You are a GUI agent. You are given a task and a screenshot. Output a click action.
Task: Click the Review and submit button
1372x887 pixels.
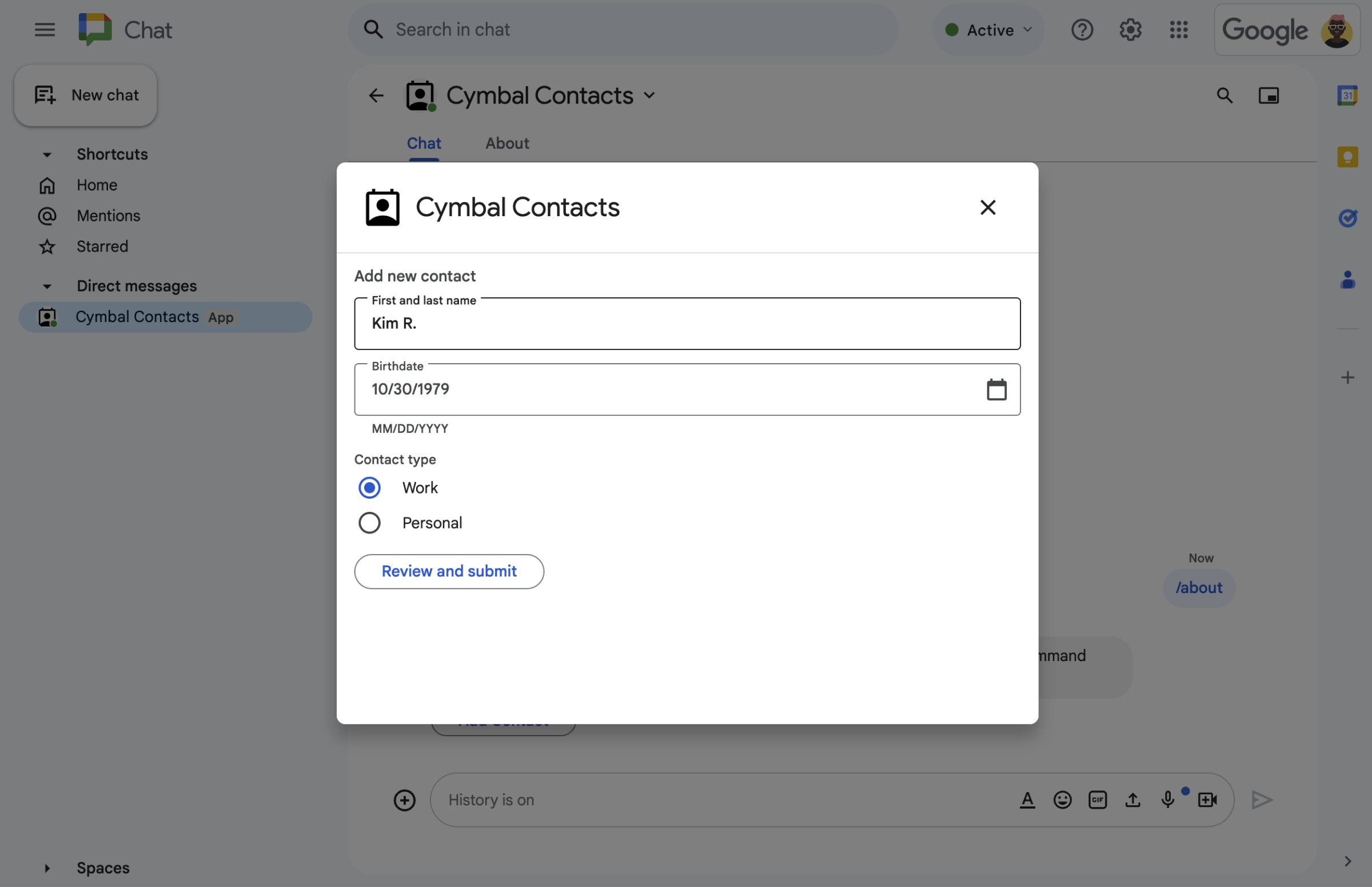449,571
